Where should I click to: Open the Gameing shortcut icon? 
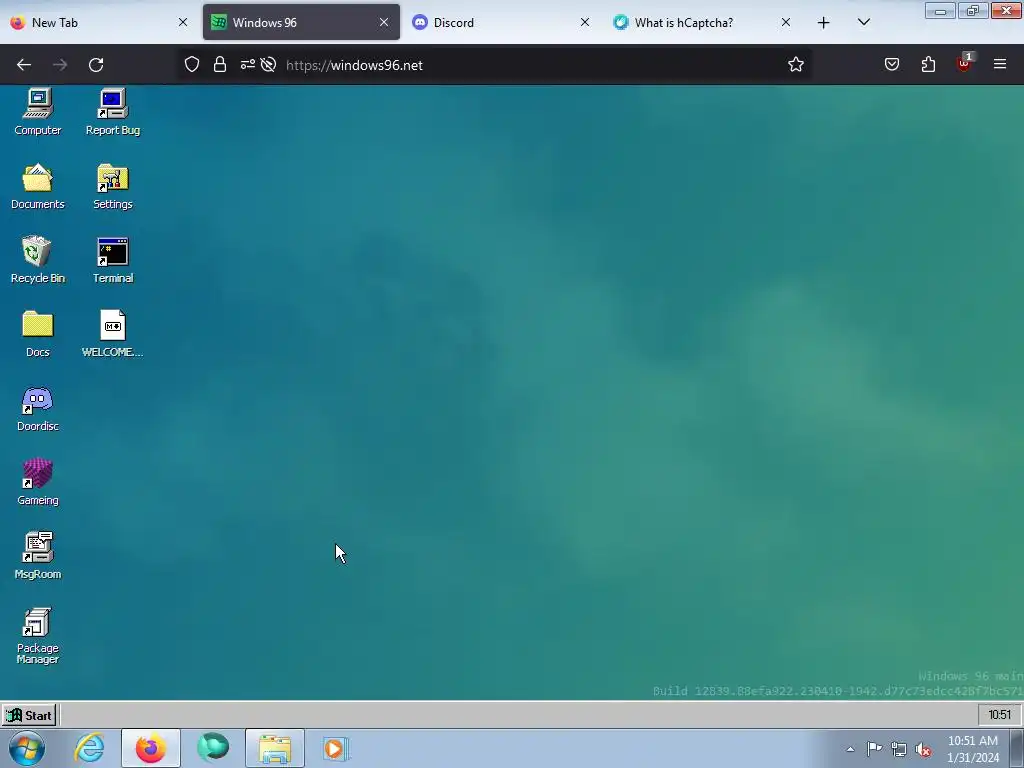[37, 481]
